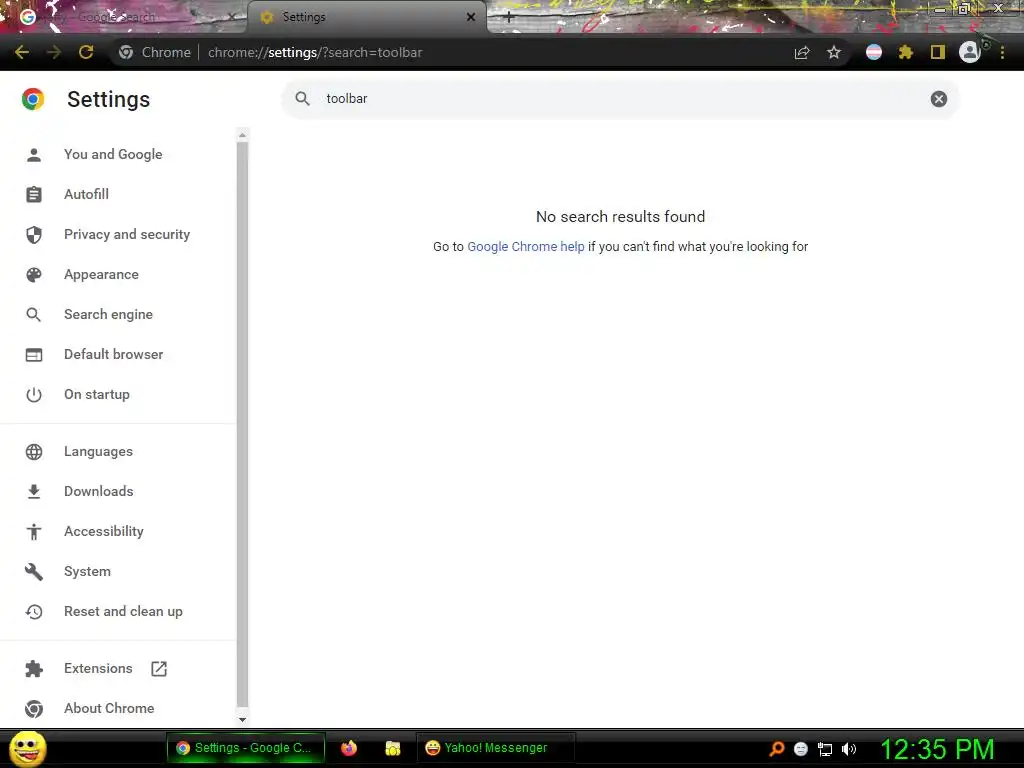Click the Chrome logo next to Settings
This screenshot has width=1024, height=768.
coord(33,99)
